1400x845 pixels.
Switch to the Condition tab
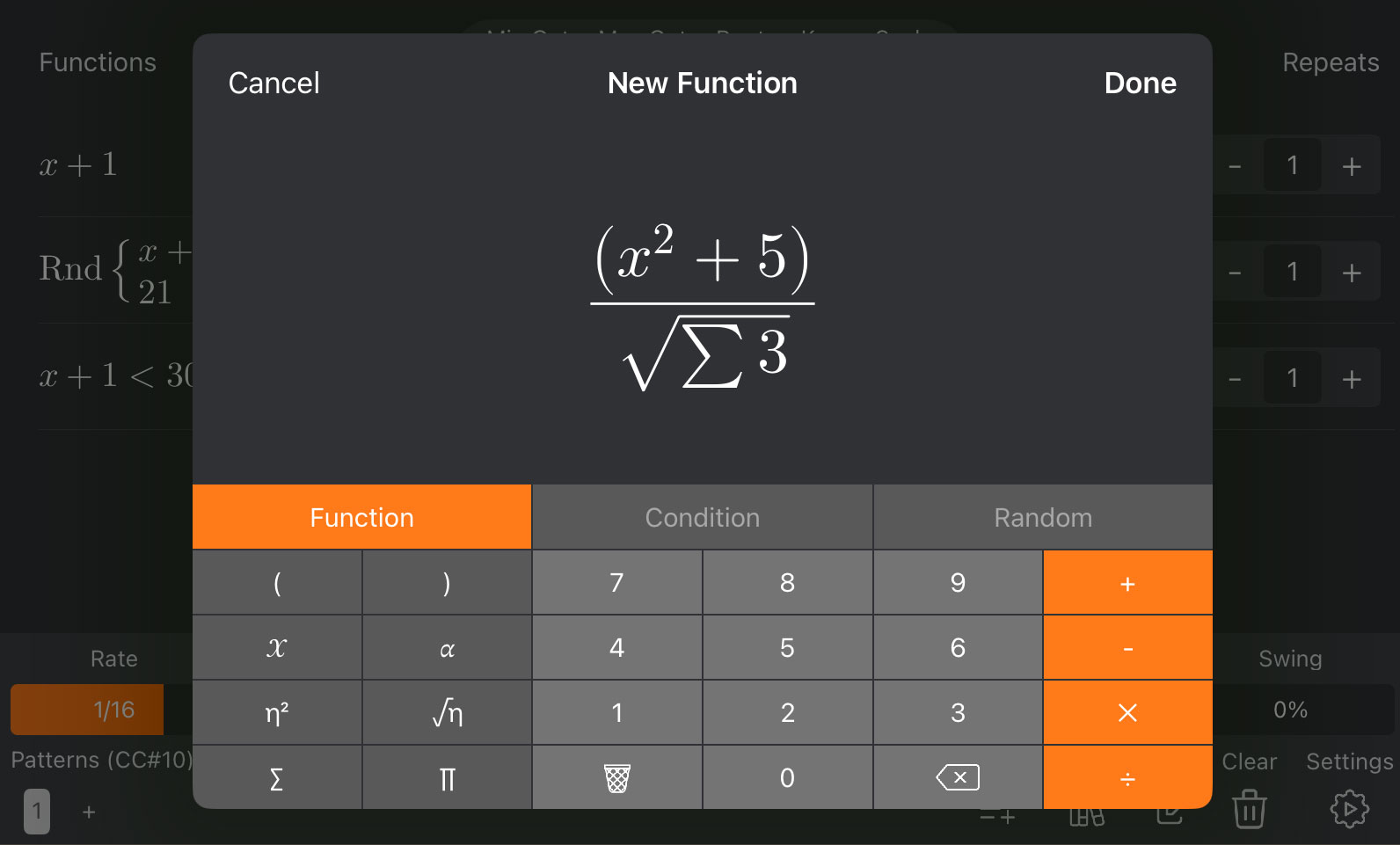[x=702, y=517]
